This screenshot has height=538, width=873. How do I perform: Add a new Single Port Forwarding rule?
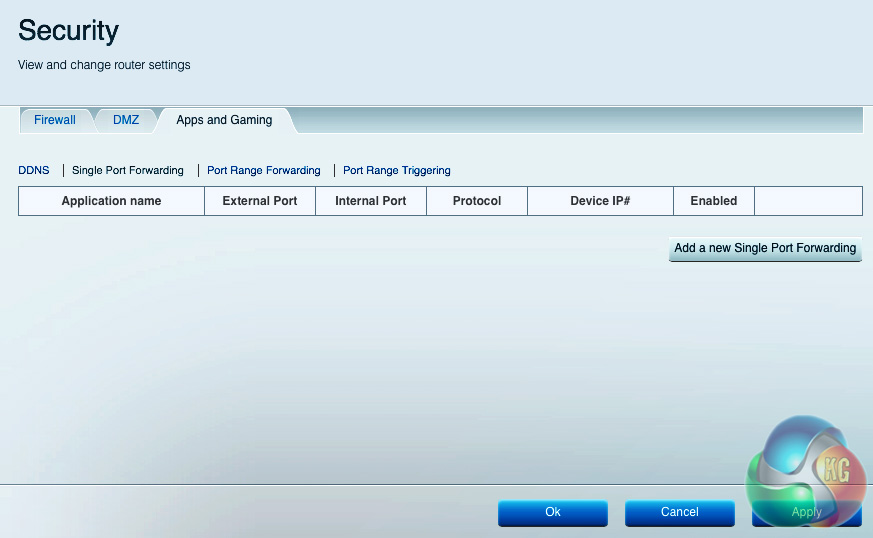point(765,248)
